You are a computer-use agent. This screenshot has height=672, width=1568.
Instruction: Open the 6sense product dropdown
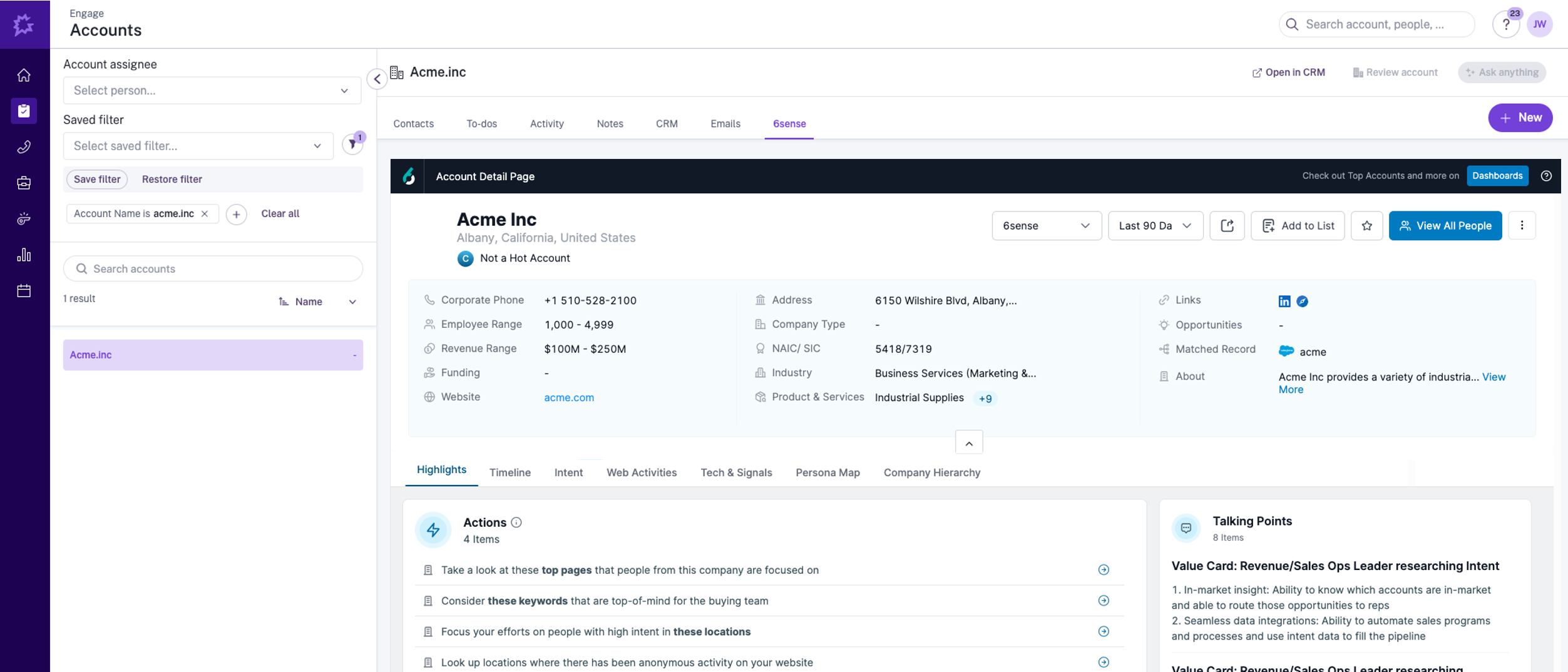(x=1046, y=226)
